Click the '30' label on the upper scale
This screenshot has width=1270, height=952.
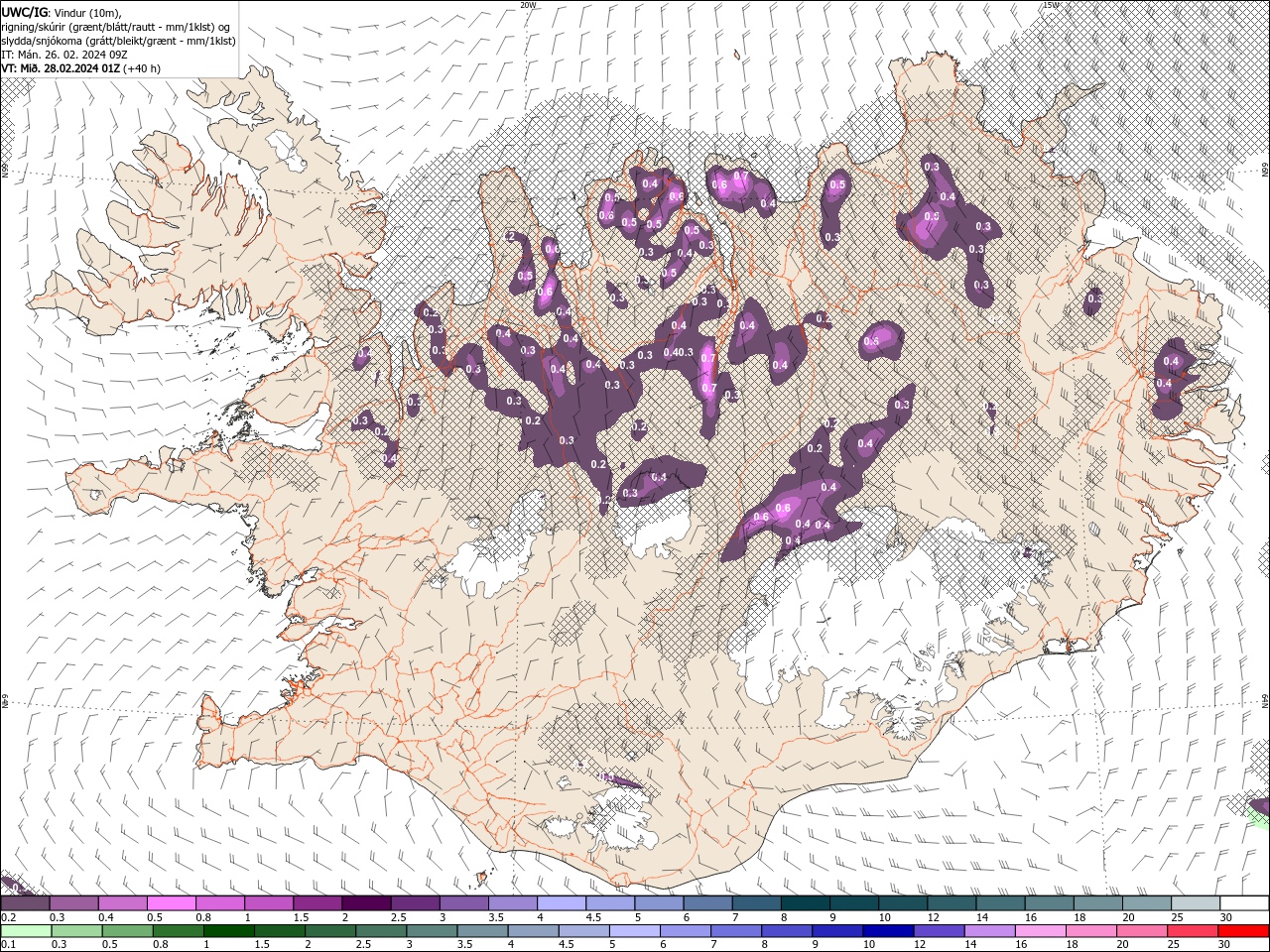[1226, 917]
